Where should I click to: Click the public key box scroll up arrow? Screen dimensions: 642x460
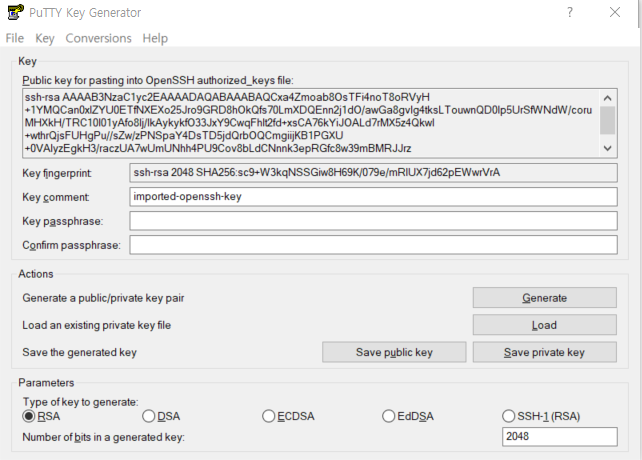click(608, 98)
